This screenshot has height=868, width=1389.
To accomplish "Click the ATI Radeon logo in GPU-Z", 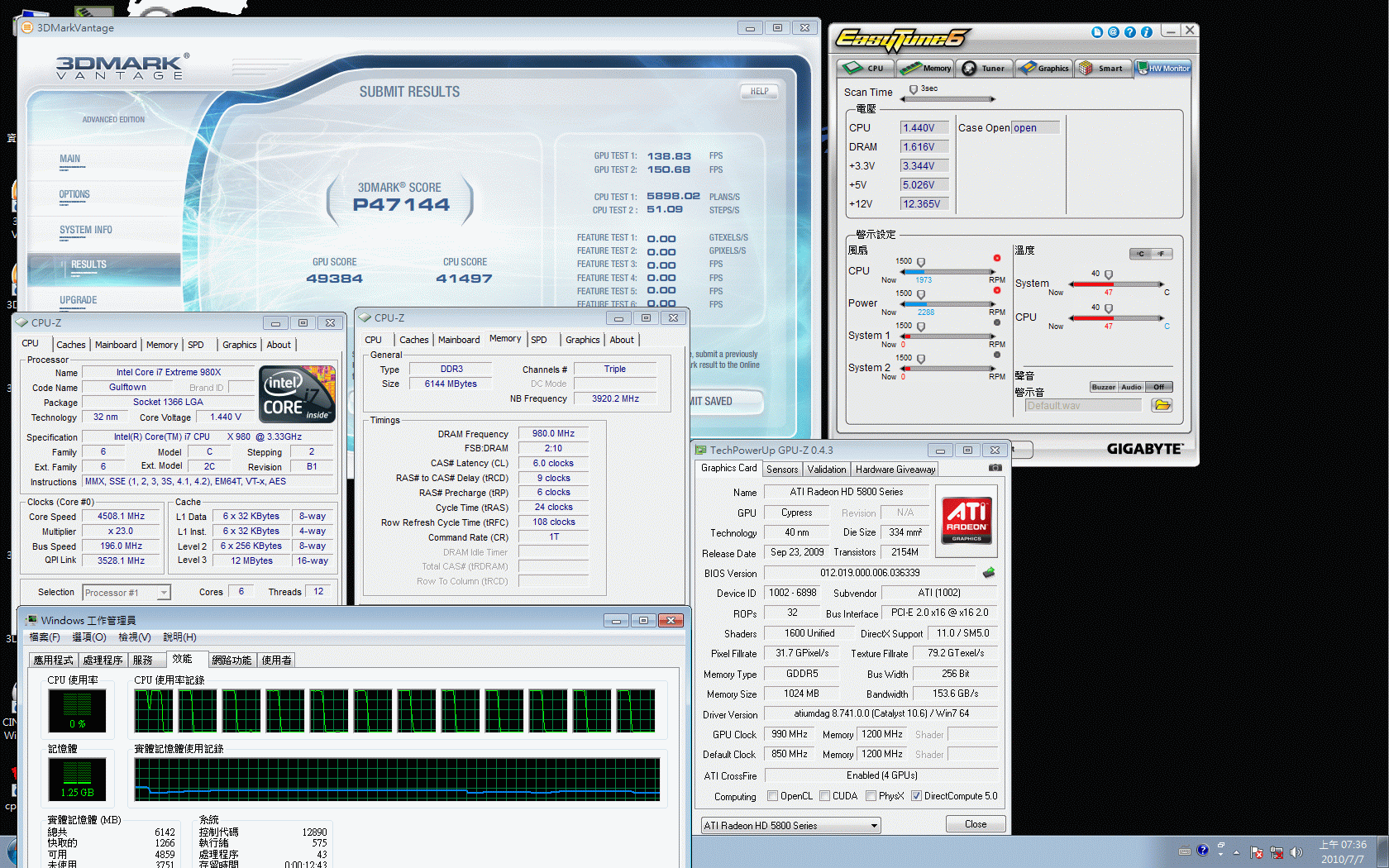I will point(967,520).
